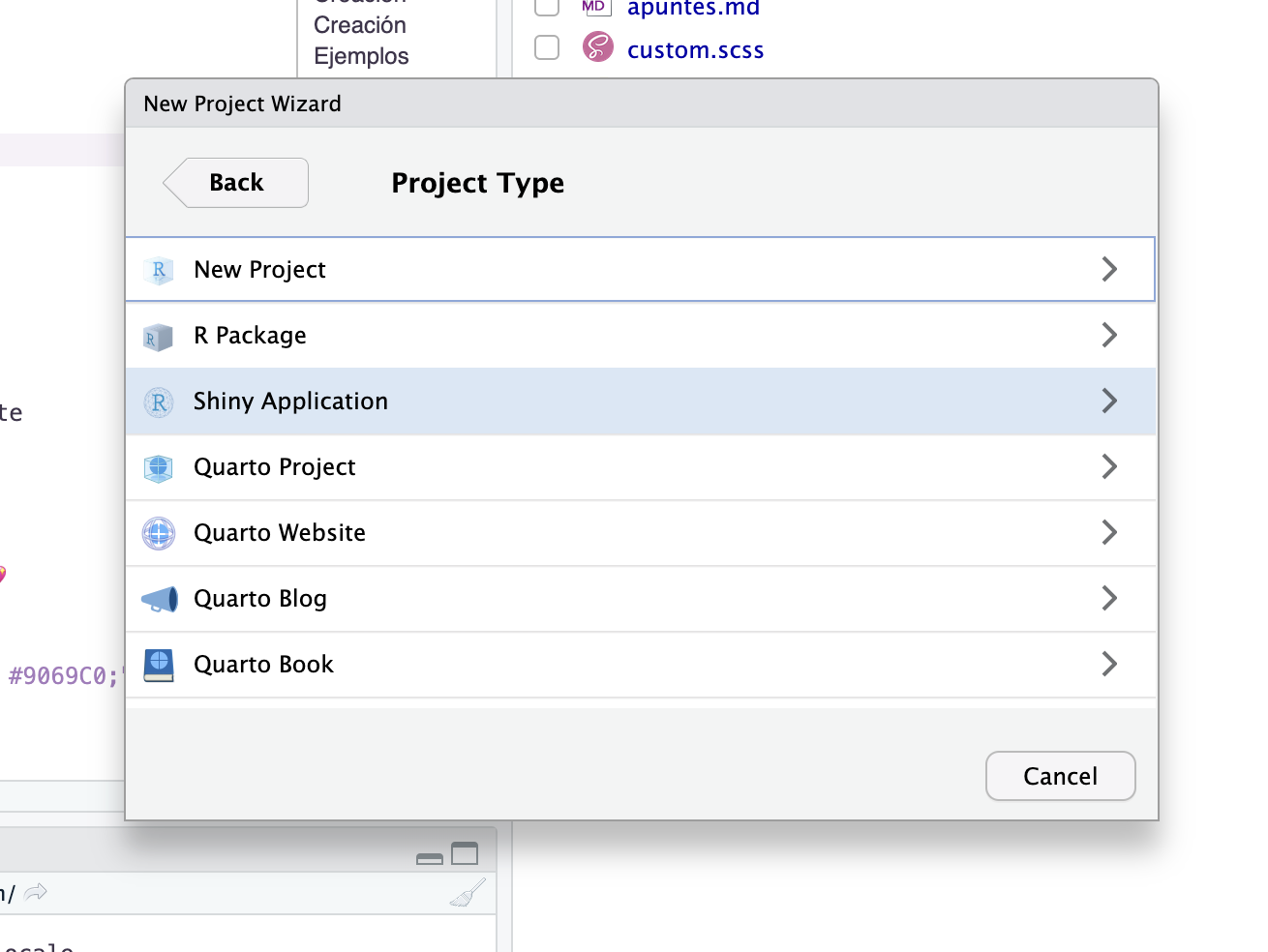Click the Quarto Book icon
Viewport: 1268px width, 952px height.
pyautogui.click(x=159, y=666)
